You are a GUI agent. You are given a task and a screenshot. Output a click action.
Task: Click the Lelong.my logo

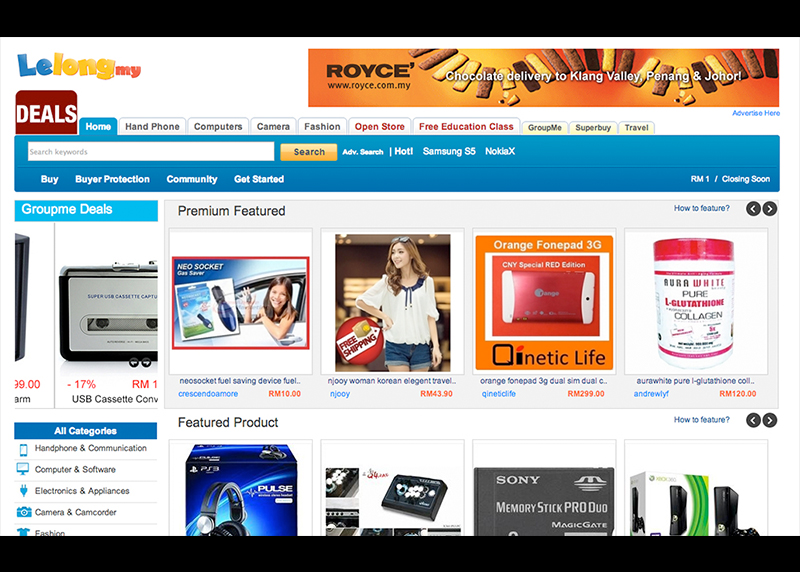pyautogui.click(x=79, y=67)
